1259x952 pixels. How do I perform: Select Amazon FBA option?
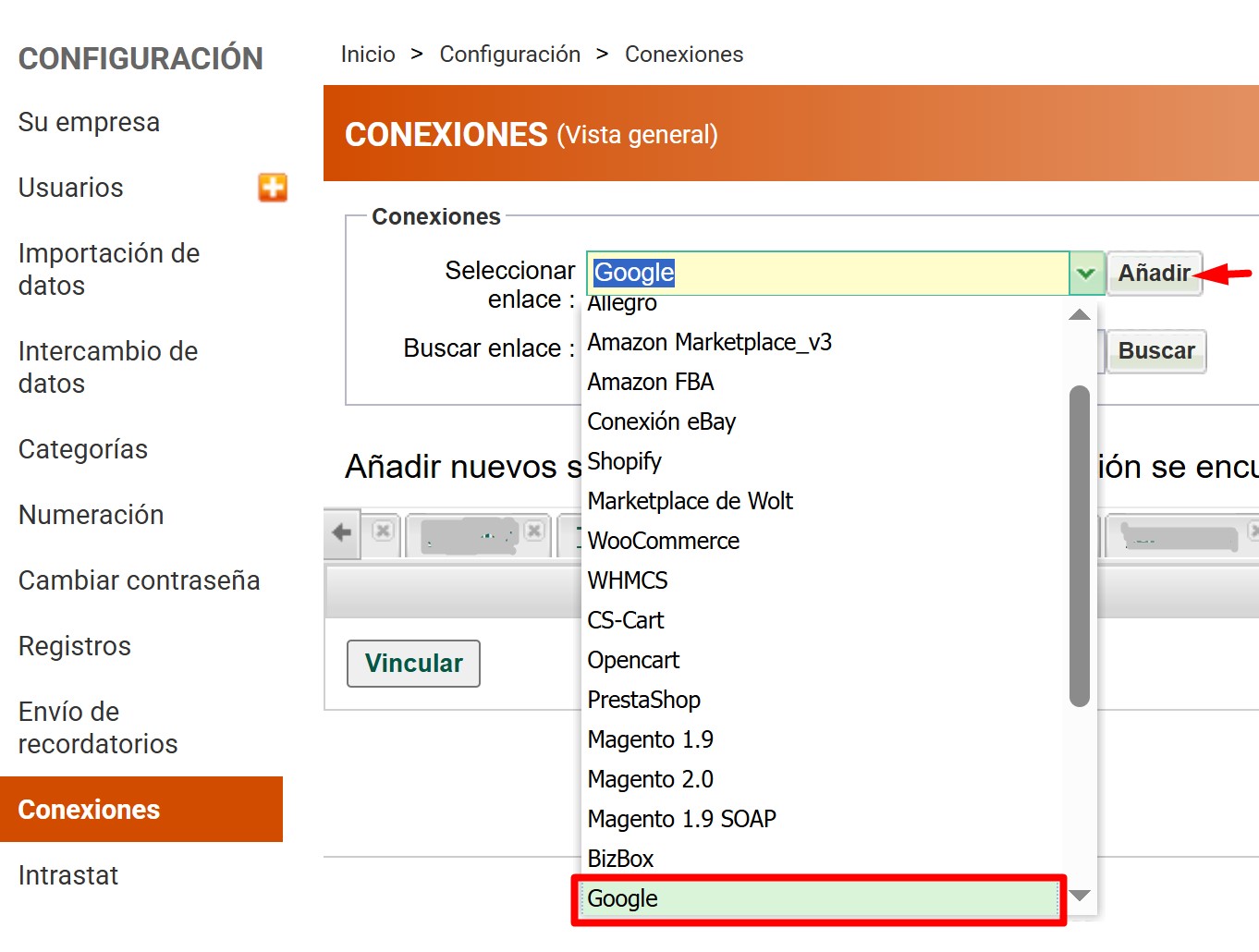tap(651, 382)
